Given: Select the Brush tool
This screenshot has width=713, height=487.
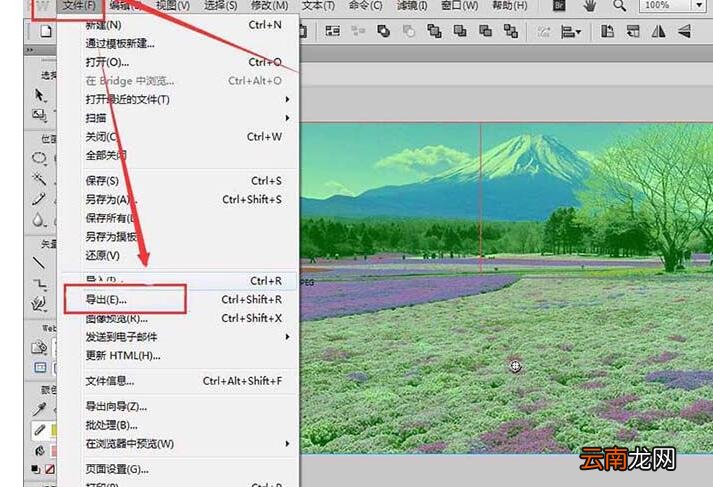Looking at the screenshot, I should point(39,199).
